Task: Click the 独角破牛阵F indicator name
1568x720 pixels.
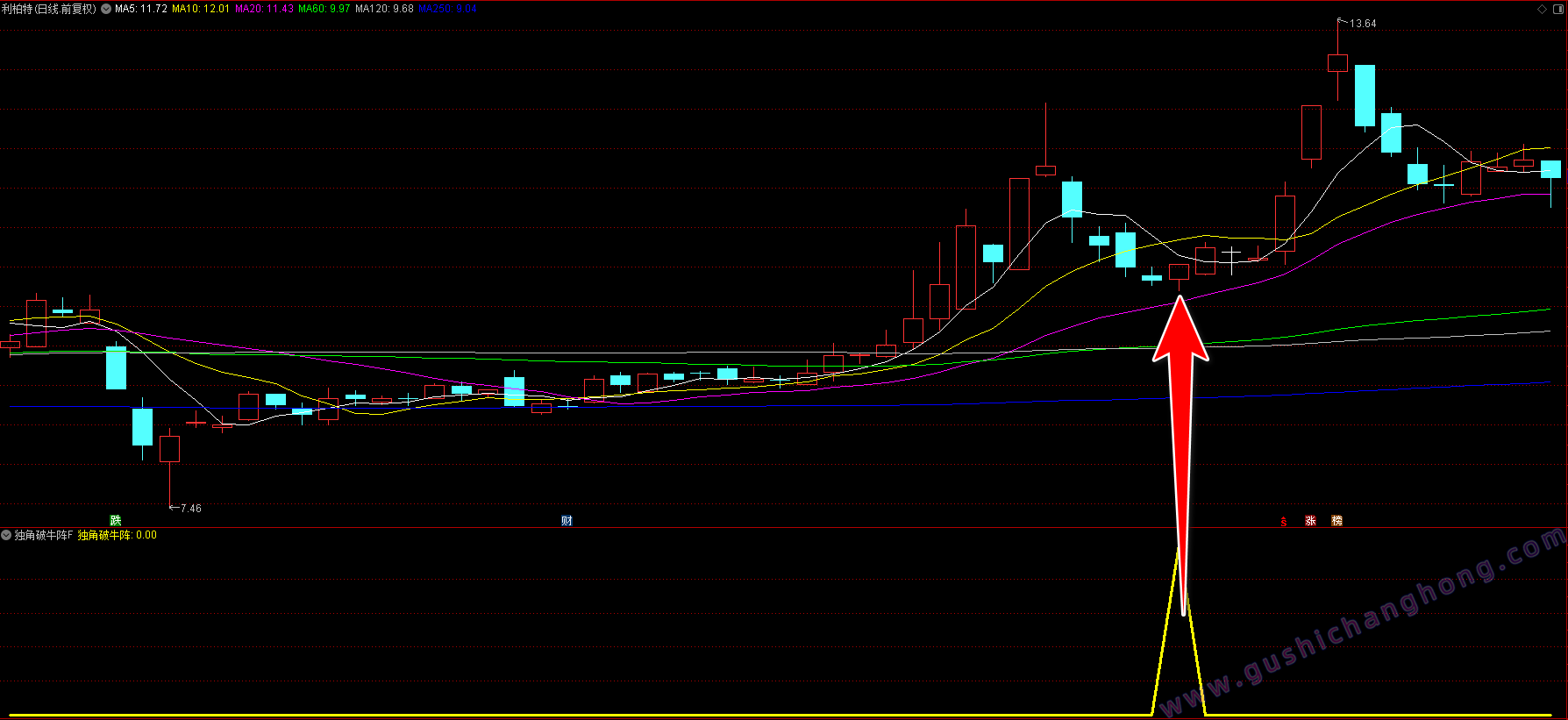Action: [x=44, y=535]
